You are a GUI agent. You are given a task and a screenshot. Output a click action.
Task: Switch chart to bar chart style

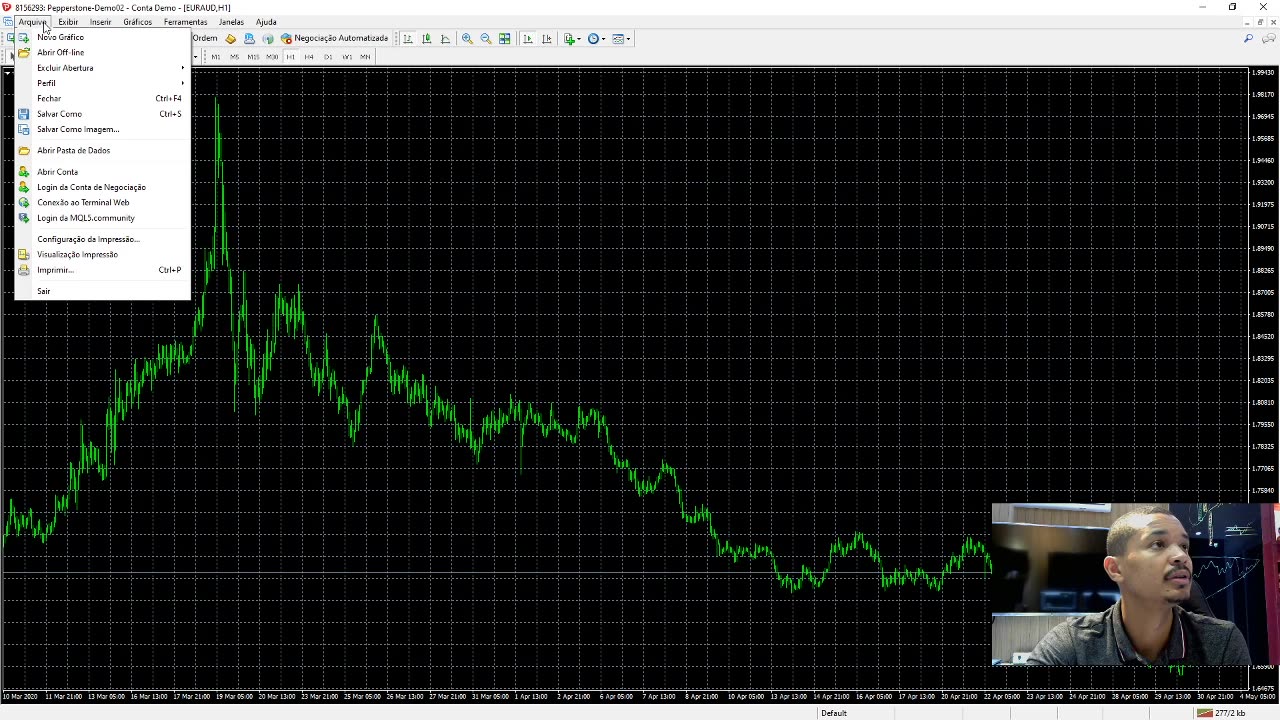[408, 39]
